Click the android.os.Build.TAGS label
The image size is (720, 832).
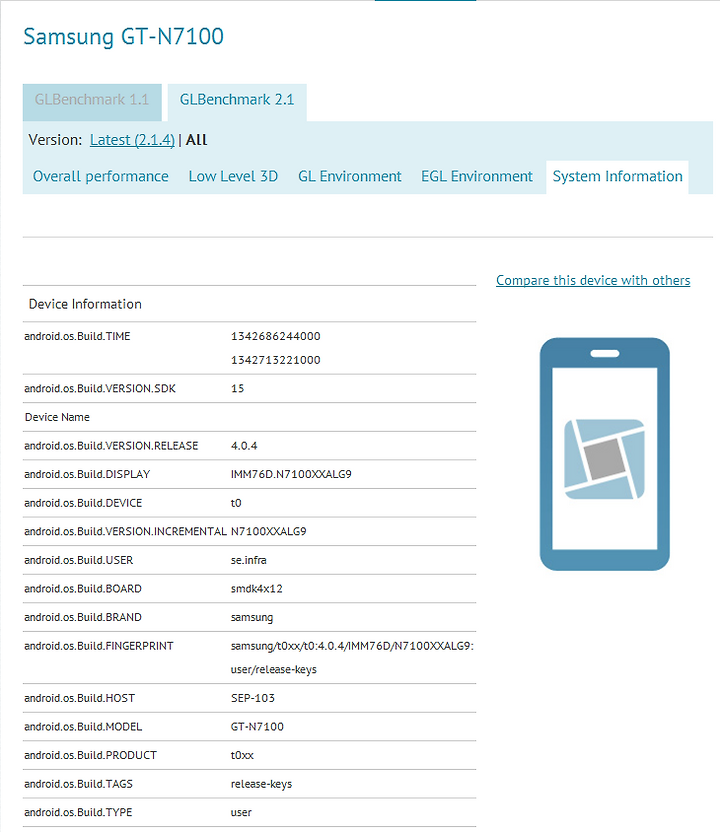click(x=79, y=784)
